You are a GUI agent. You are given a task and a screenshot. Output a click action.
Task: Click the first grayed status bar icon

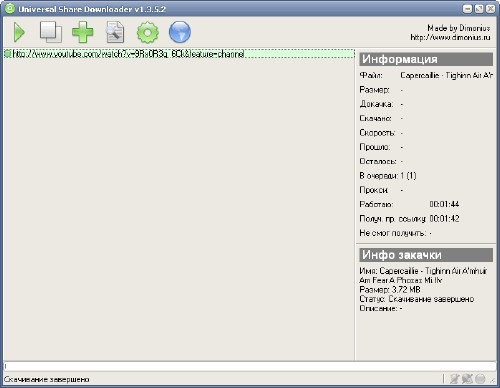[455, 379]
